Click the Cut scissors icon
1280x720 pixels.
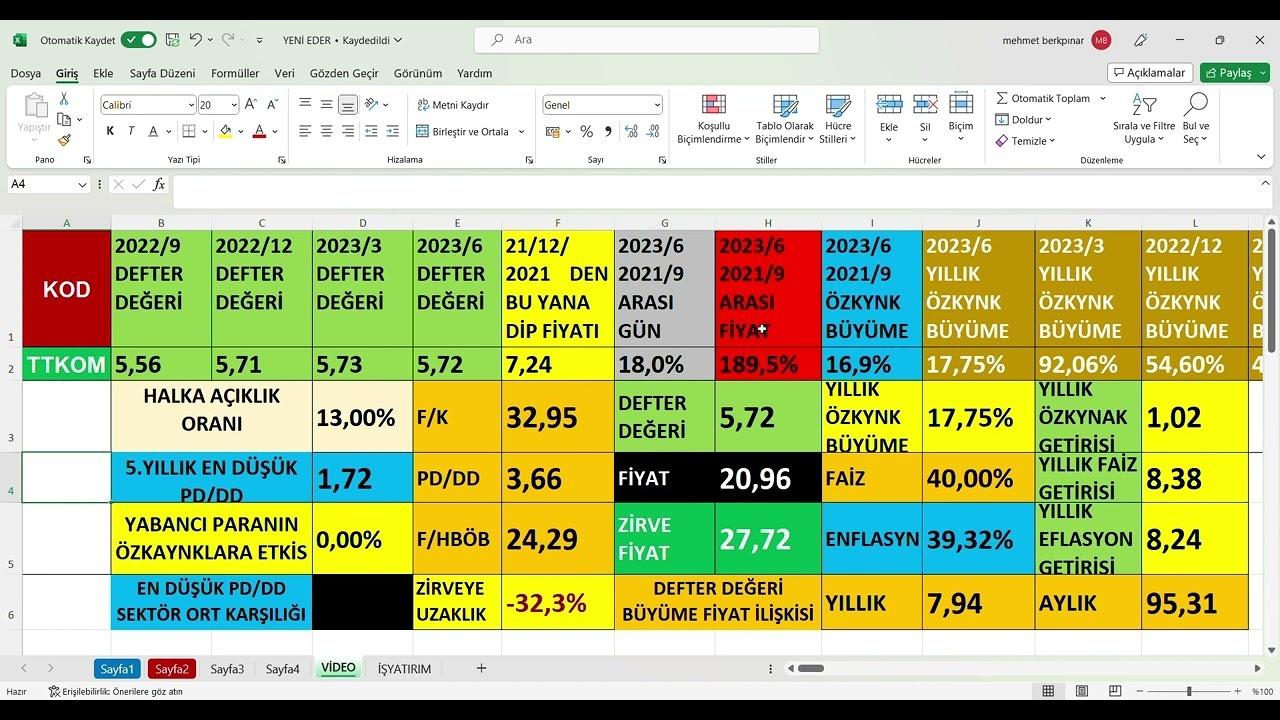[64, 99]
